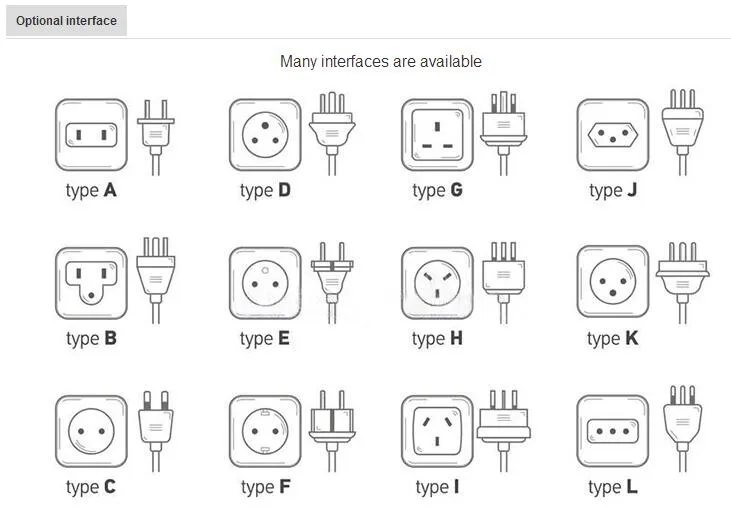Select the type F socket icon
Screen dimensions: 731x524
point(265,431)
